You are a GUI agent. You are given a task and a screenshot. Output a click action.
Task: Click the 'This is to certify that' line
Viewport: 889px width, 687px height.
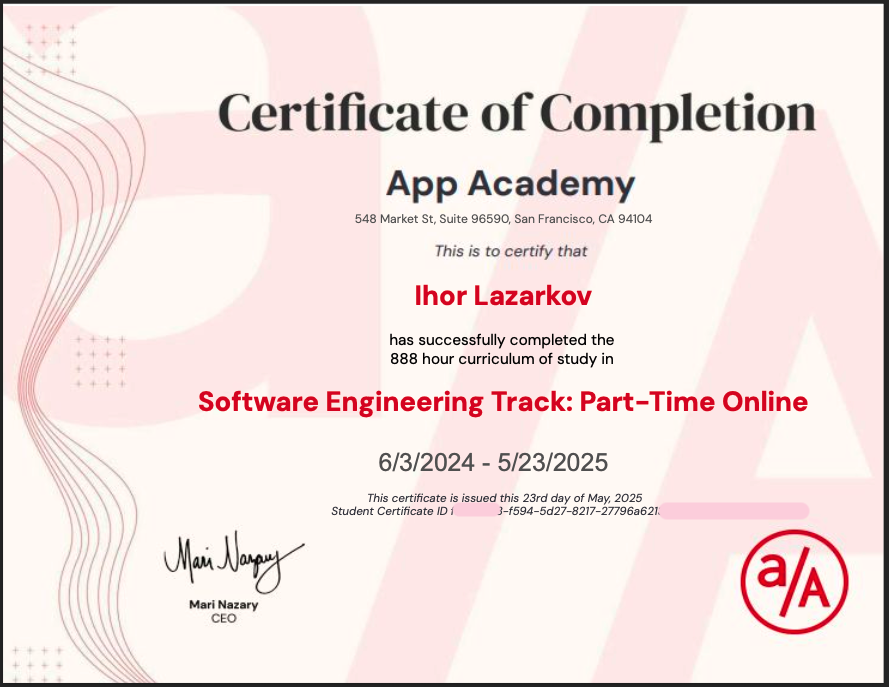510,251
